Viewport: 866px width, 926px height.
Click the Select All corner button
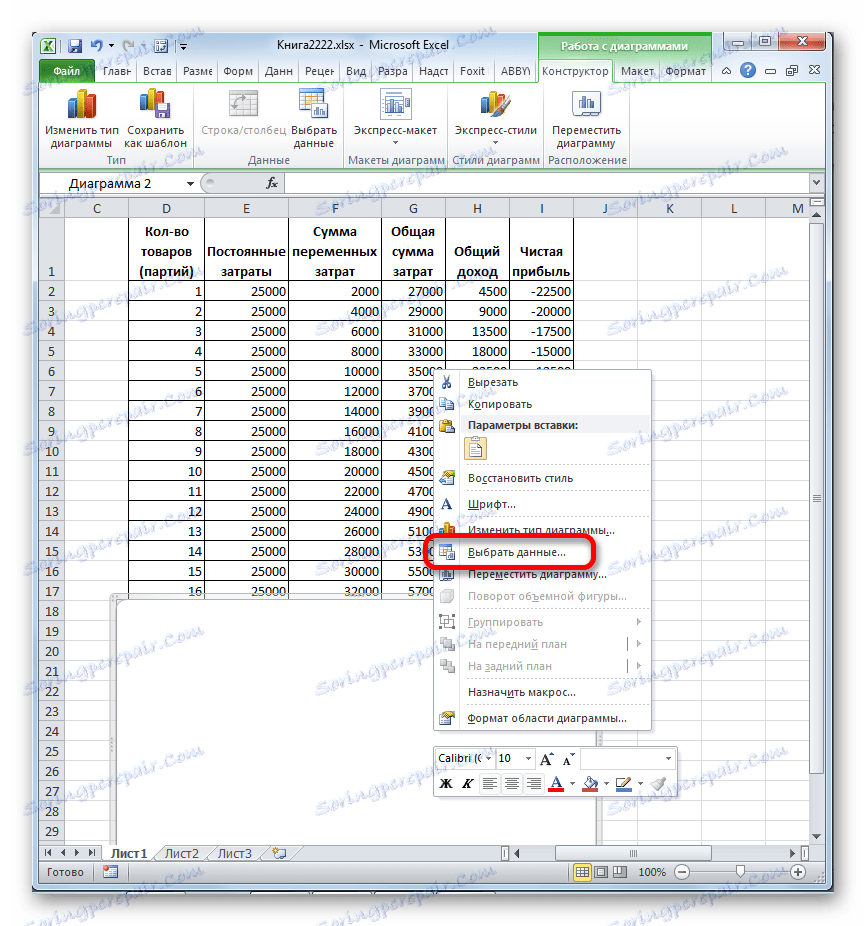(52, 208)
